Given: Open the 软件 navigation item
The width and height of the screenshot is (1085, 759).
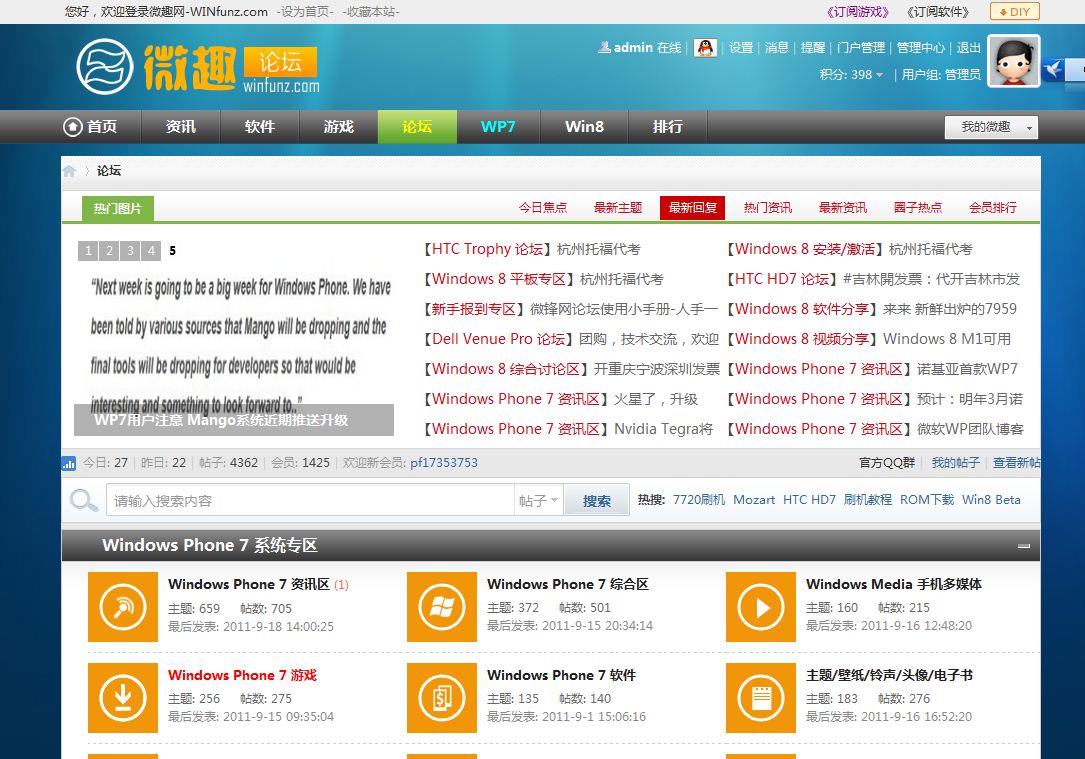Looking at the screenshot, I should [259, 127].
